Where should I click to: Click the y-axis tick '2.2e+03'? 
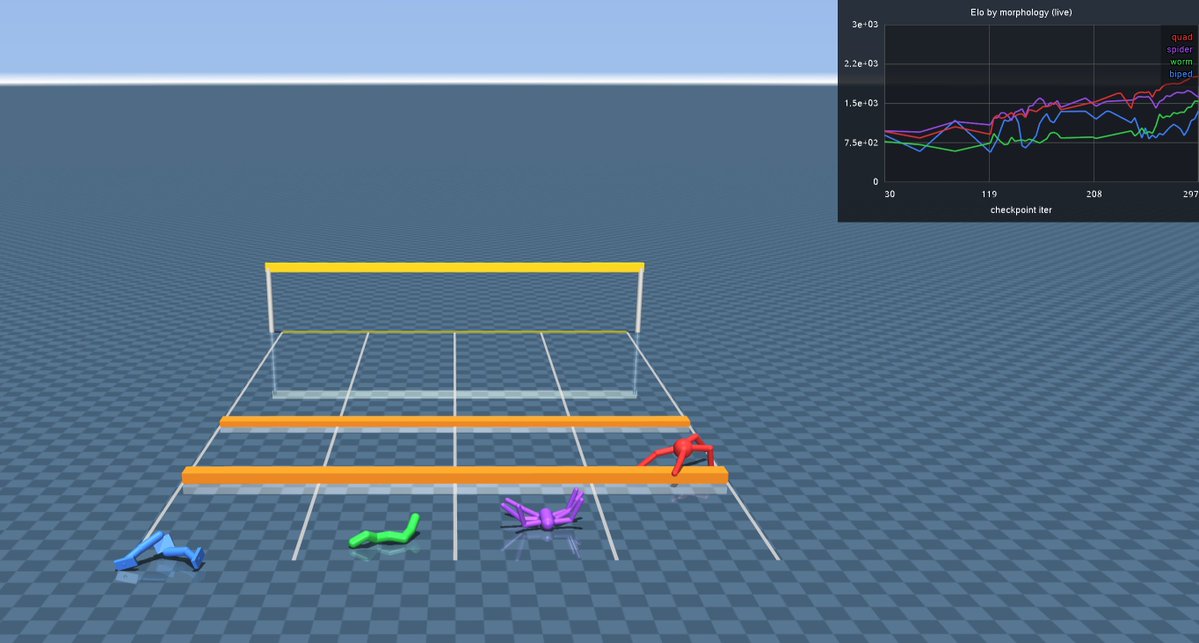861,63
